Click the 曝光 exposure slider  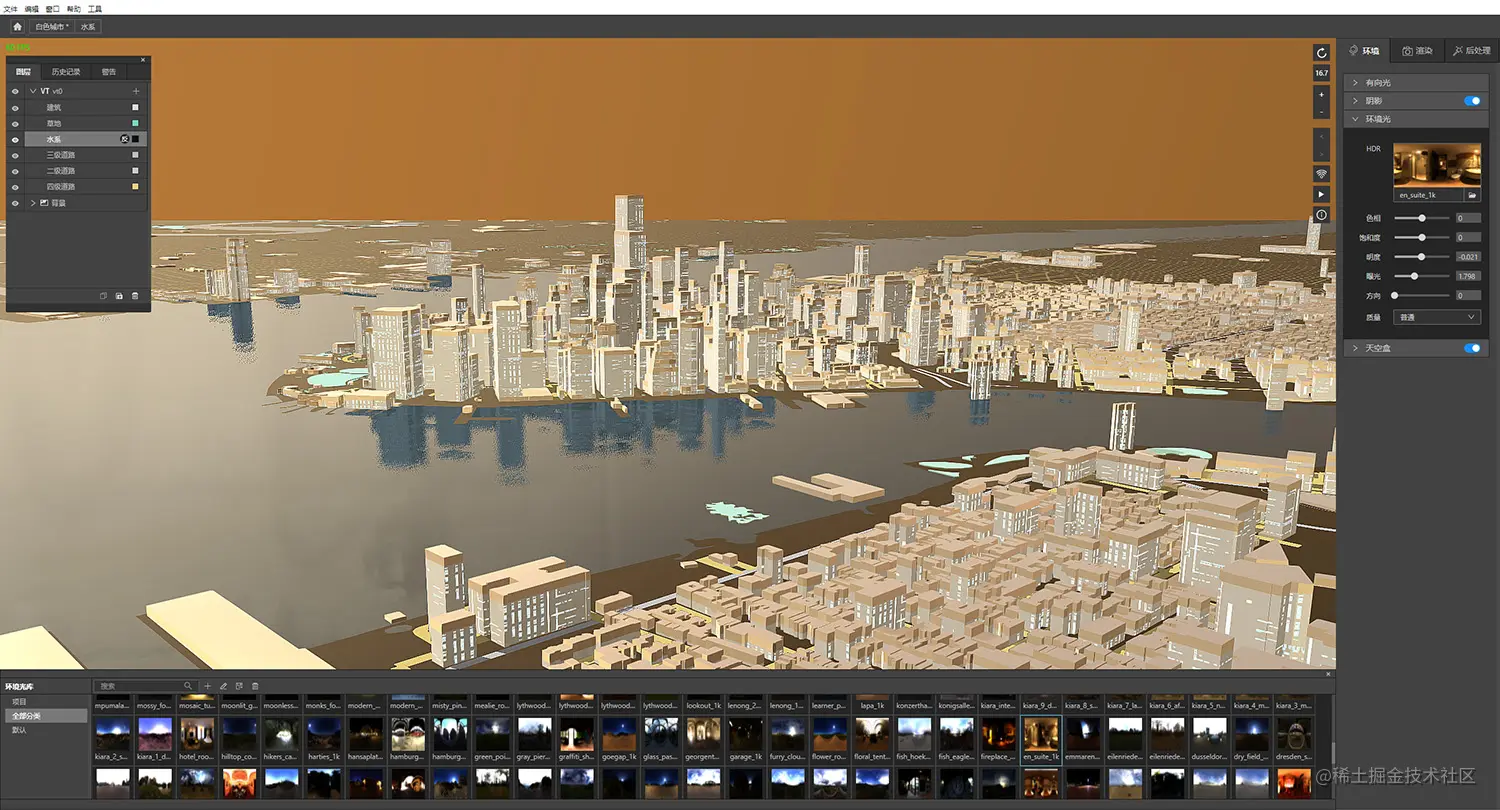click(1422, 276)
